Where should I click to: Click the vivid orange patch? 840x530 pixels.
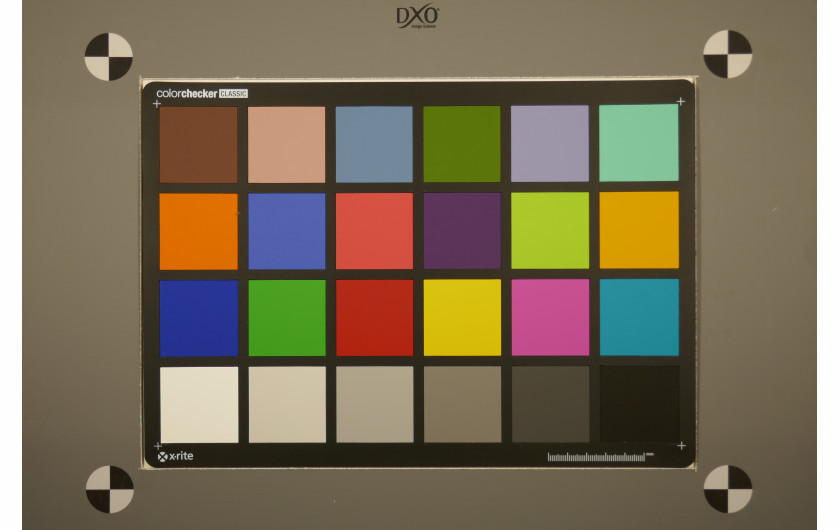[x=198, y=232]
